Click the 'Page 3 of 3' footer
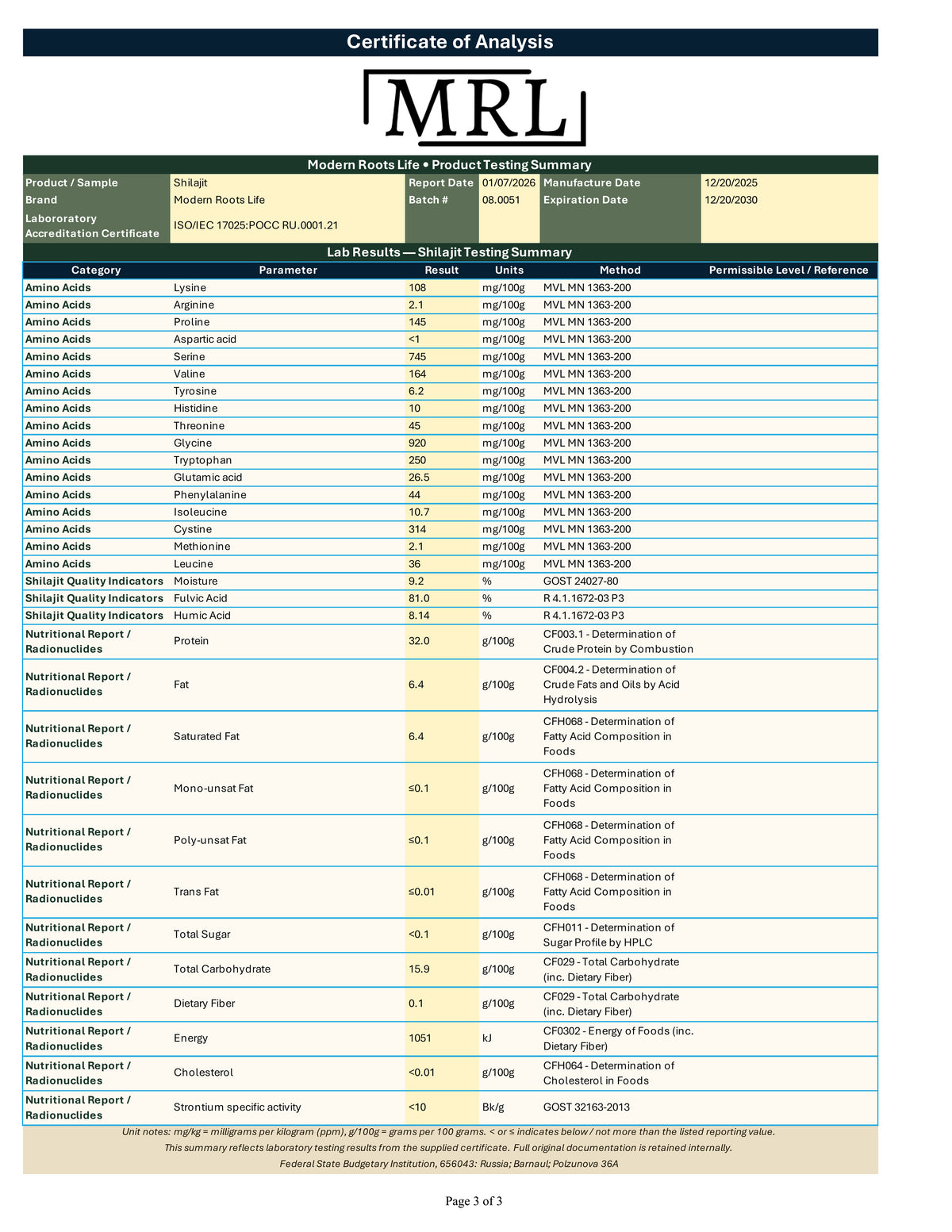 point(474,1201)
